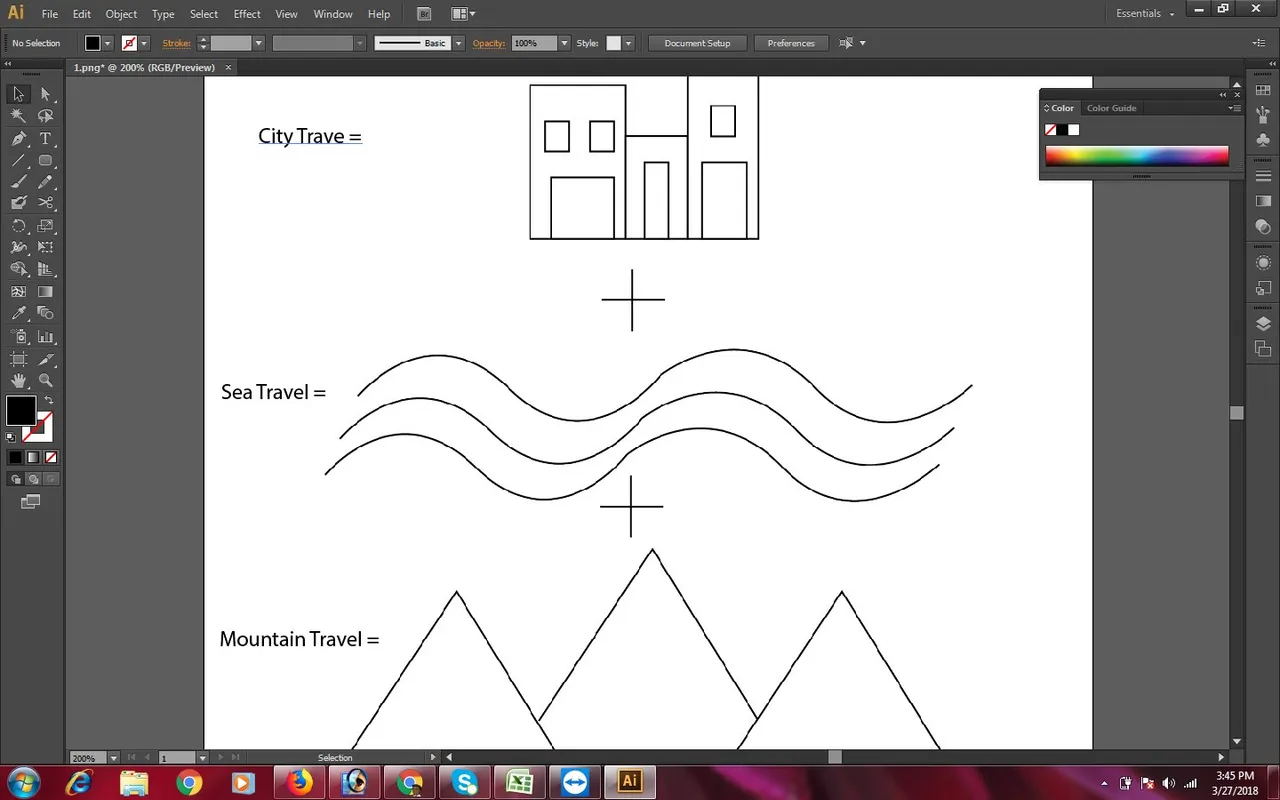
Task: Pick the Mesh tool
Action: tap(18, 292)
